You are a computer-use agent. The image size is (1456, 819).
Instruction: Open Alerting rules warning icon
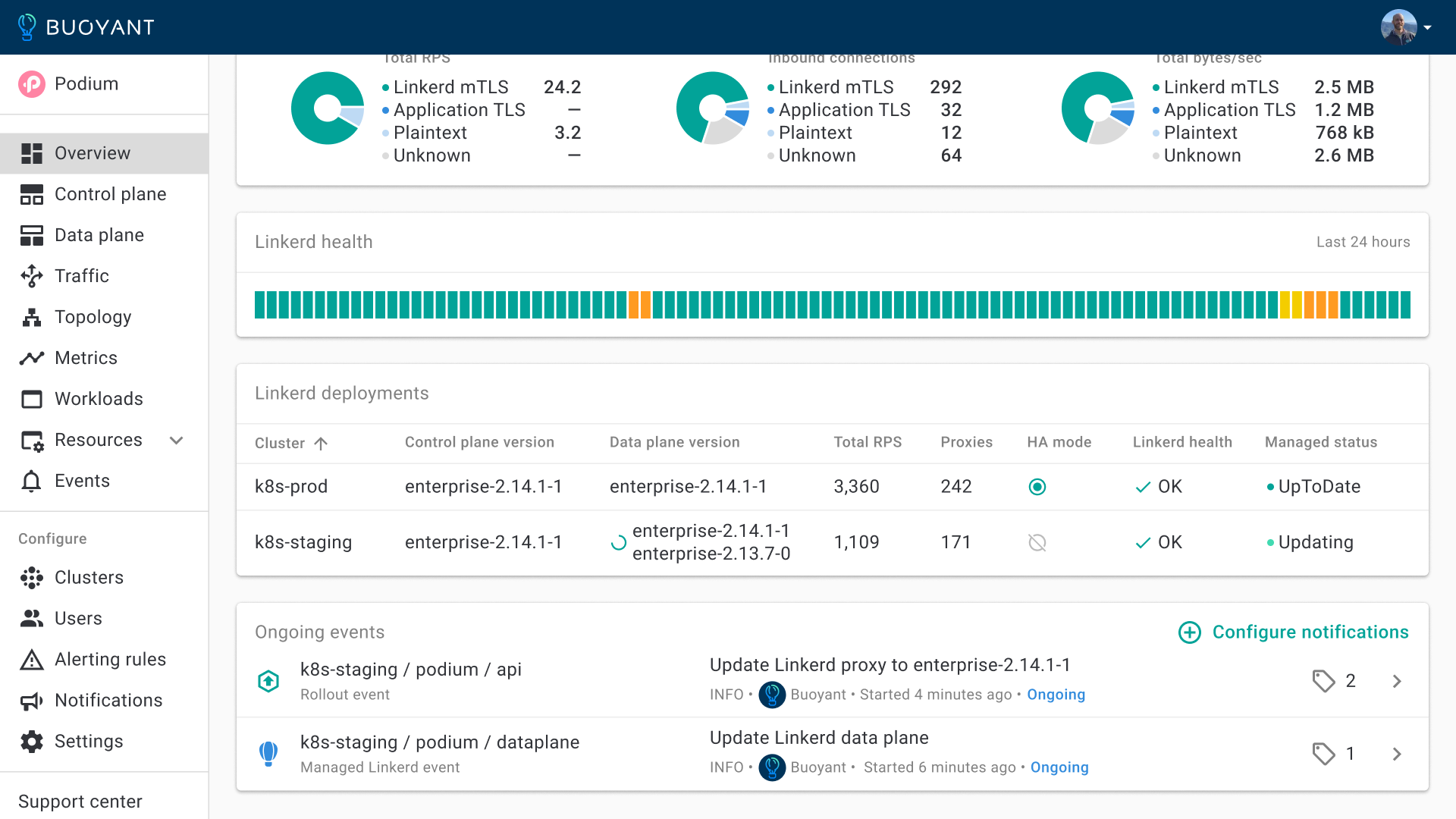[x=32, y=660]
